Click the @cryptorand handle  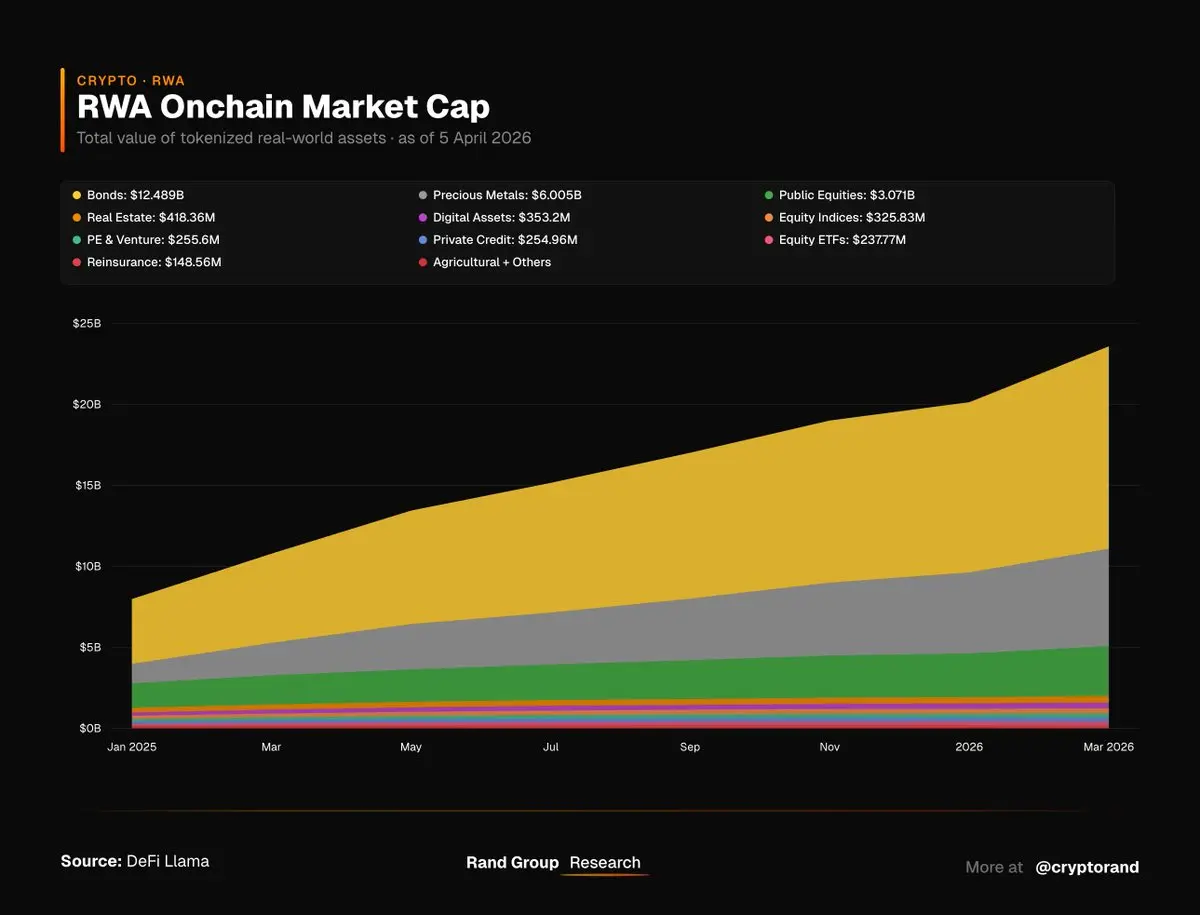coord(1087,867)
